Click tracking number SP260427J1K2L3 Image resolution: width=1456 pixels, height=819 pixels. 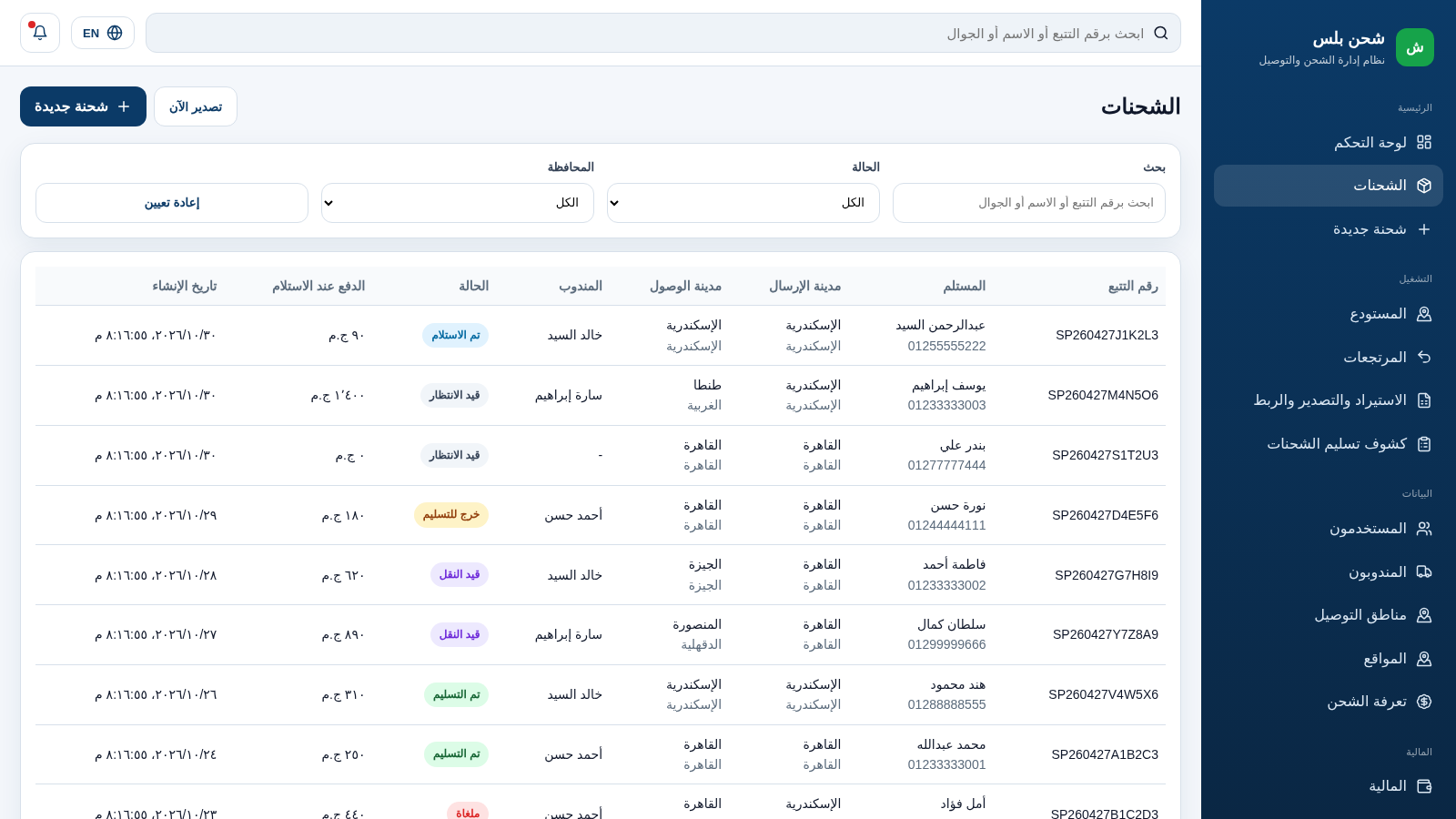tap(1107, 335)
